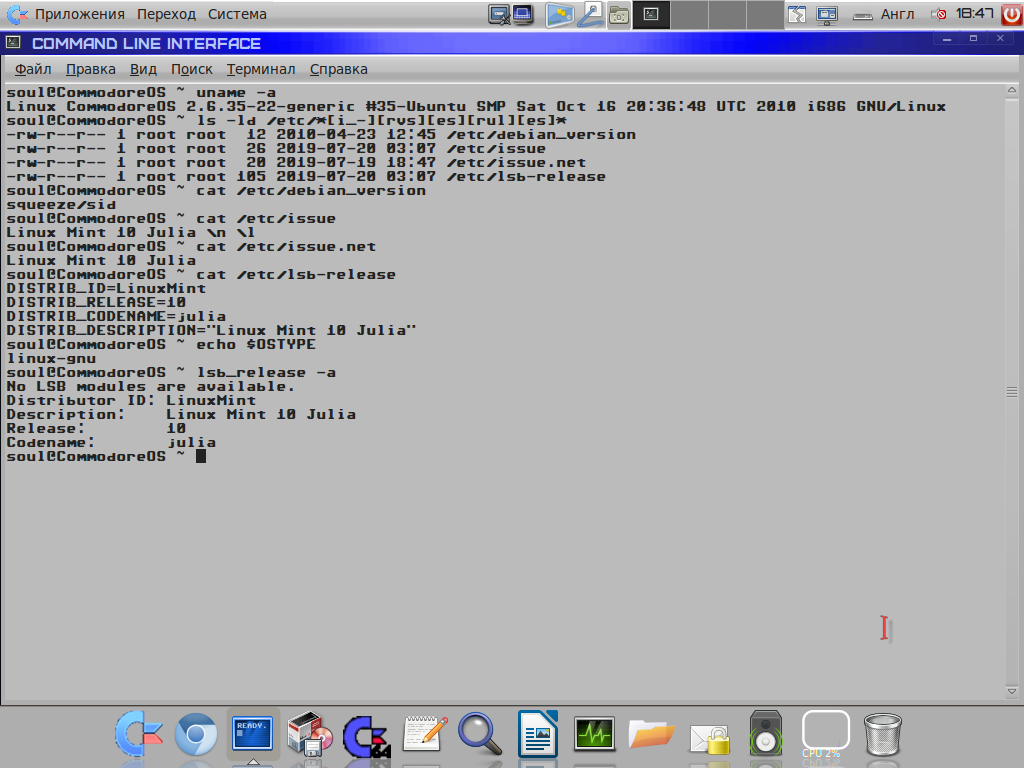This screenshot has width=1024, height=768.
Task: Launch LibreOffice Writer from the dock
Action: click(537, 734)
